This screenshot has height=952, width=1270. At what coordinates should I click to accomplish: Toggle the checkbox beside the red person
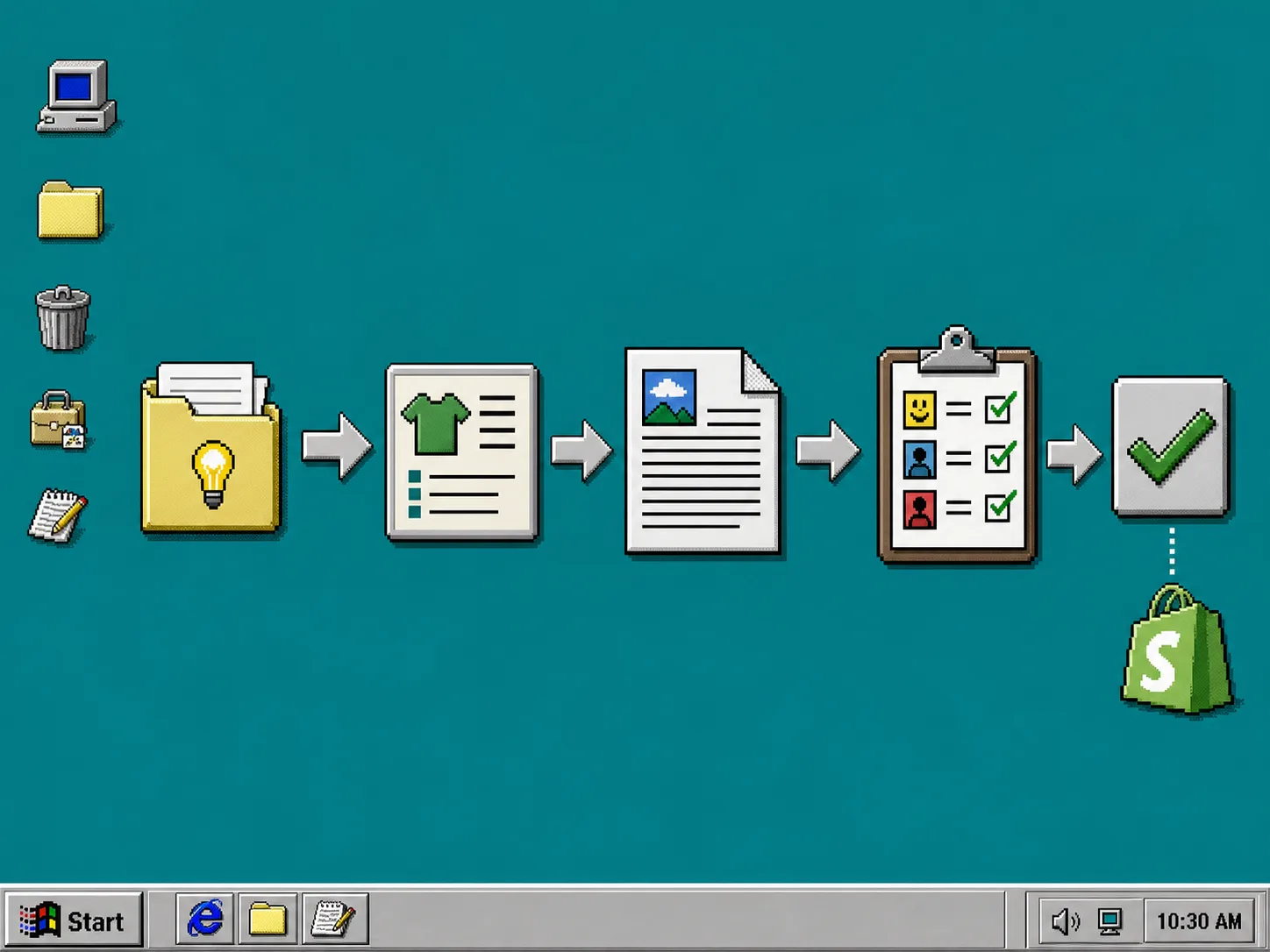1000,507
